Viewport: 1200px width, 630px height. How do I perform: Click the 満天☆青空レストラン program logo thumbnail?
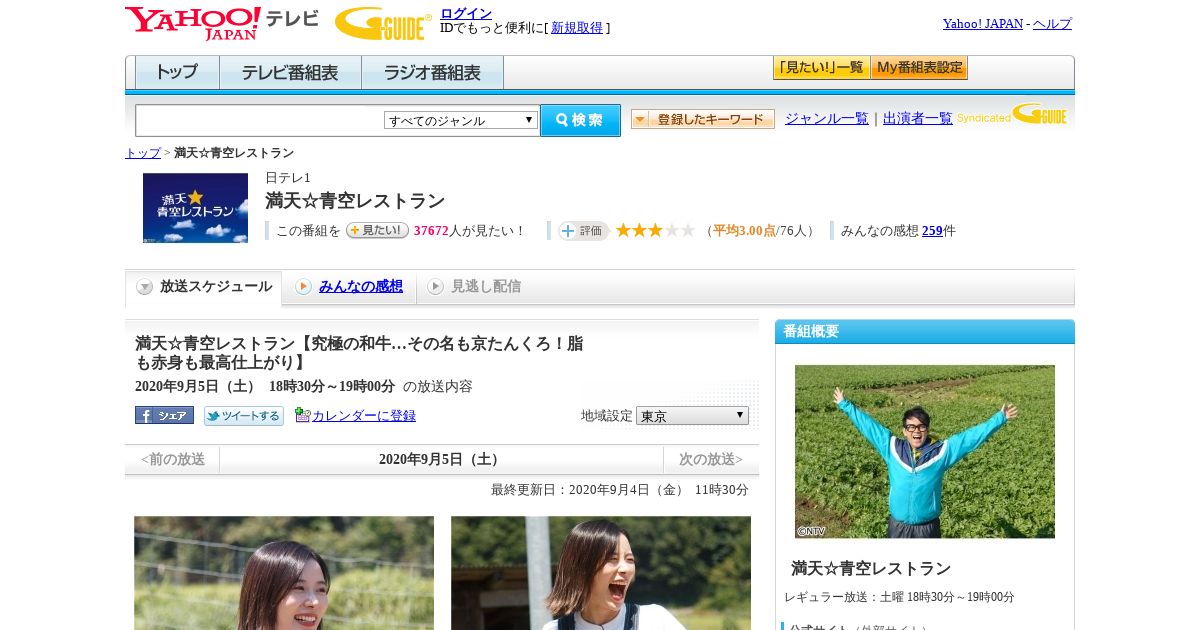pos(195,208)
